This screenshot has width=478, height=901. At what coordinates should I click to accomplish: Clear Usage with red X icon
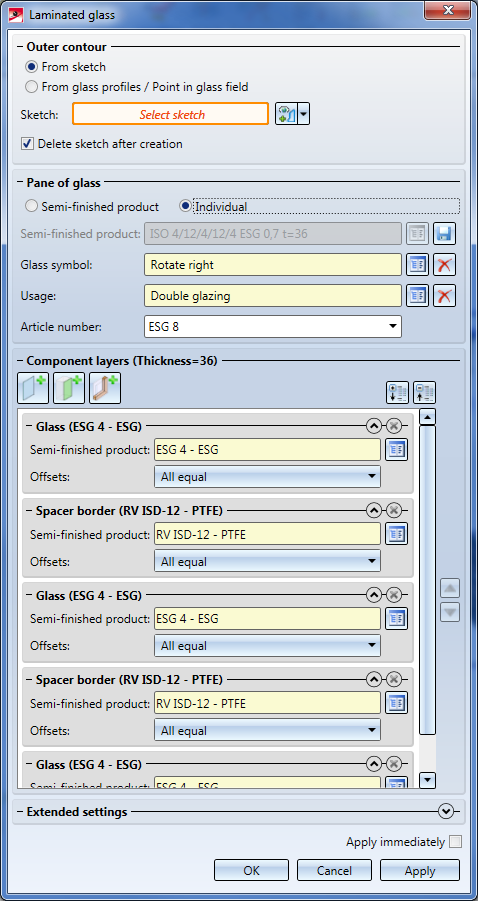click(444, 296)
